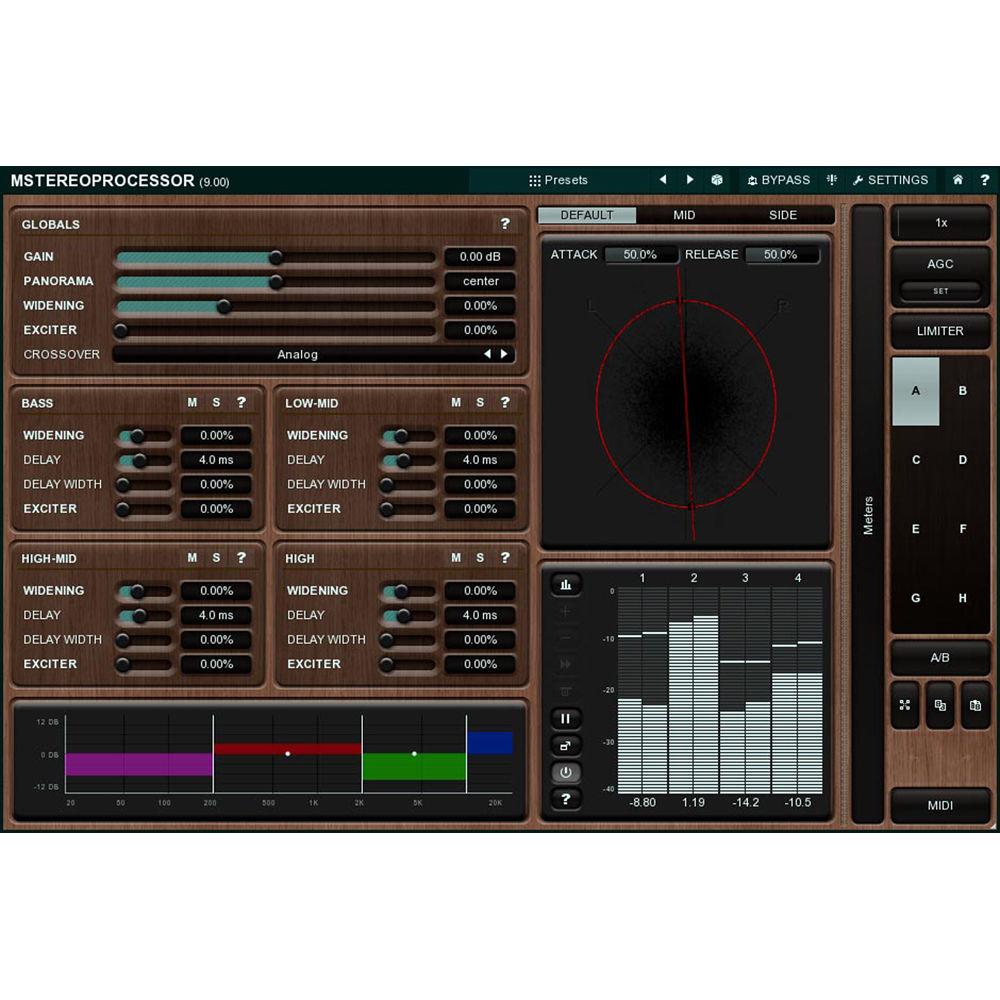Screen dimensions: 1000x1000
Task: Open the Panorama center value selector
Action: coord(480,281)
